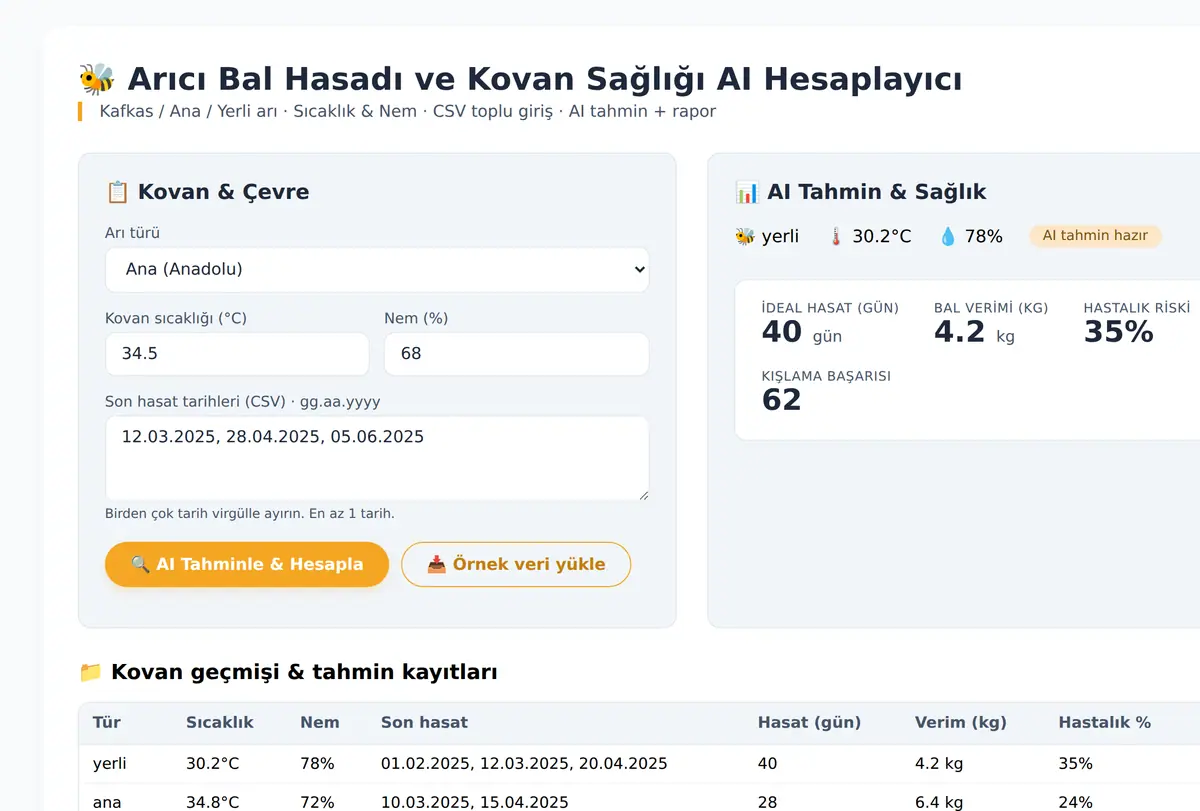
Task: Load sample data with Örnek veri yükle
Action: [516, 564]
